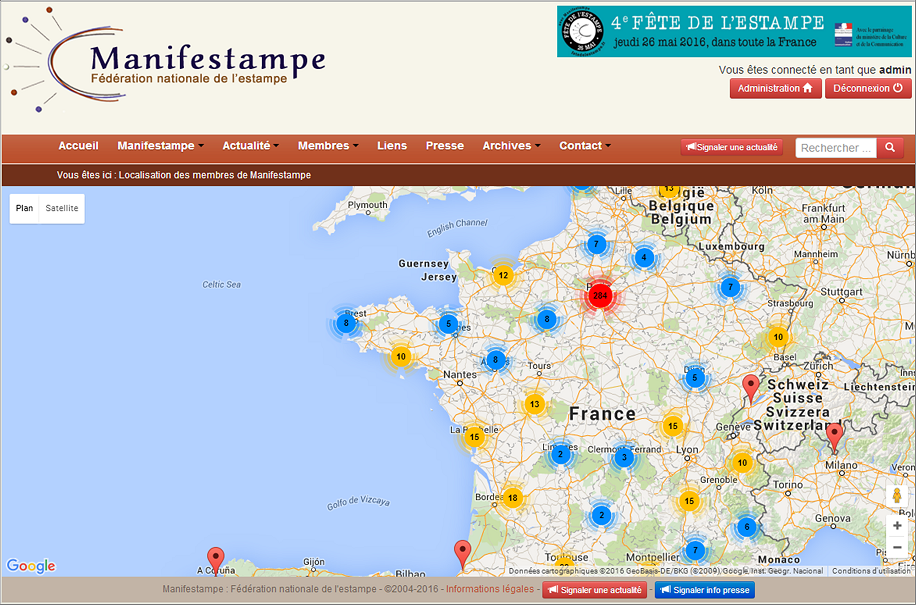This screenshot has width=916, height=605.
Task: Open the Informations légales footer link
Action: [490, 590]
